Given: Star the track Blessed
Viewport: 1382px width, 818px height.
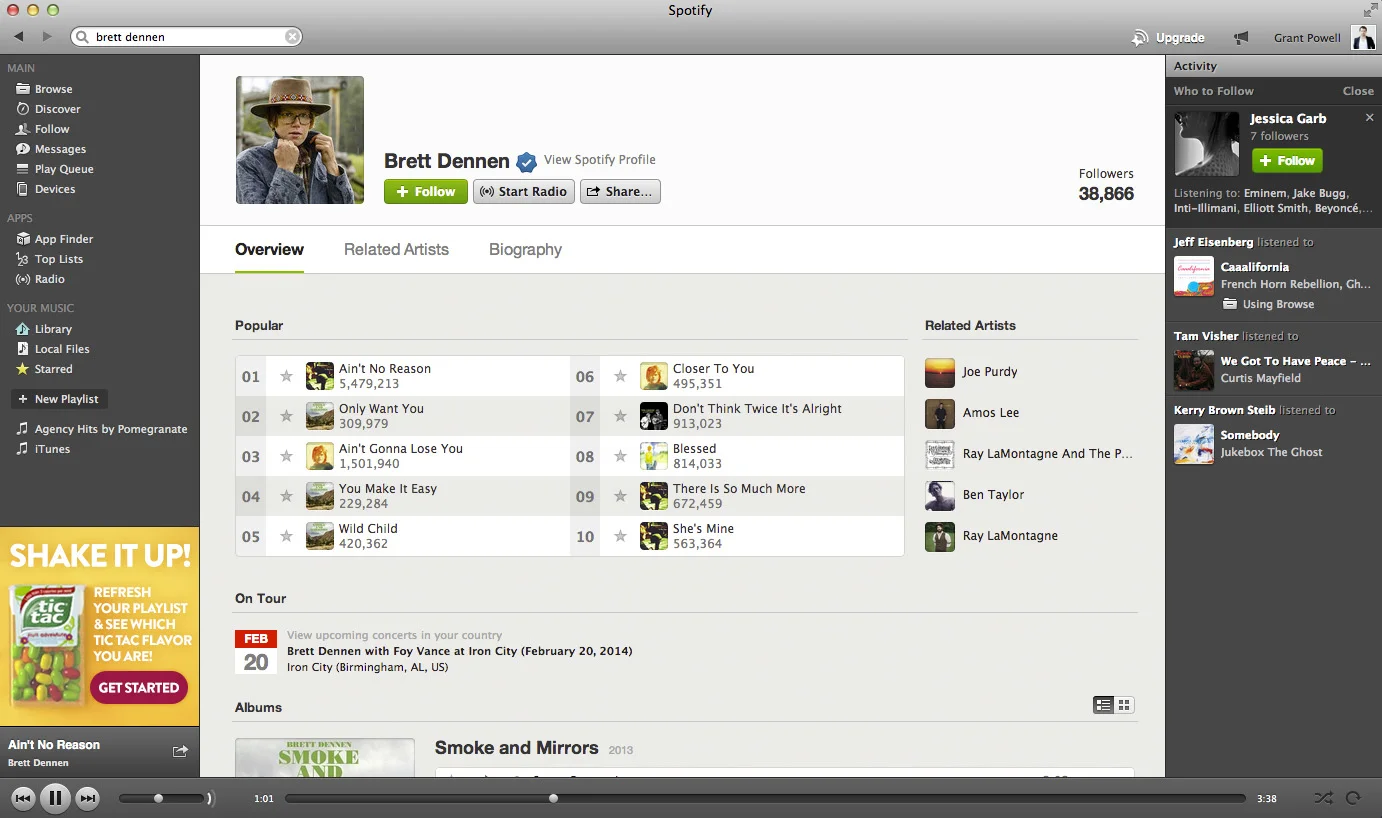Looking at the screenshot, I should (620, 456).
